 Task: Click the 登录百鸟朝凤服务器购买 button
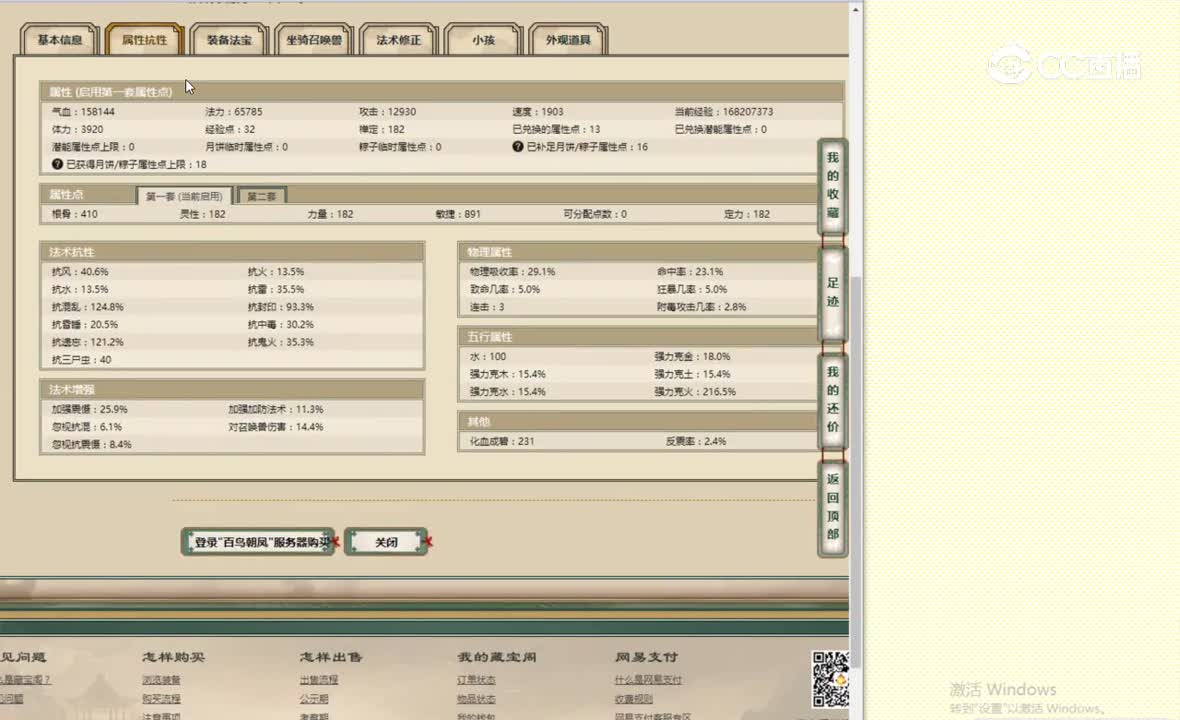259,542
